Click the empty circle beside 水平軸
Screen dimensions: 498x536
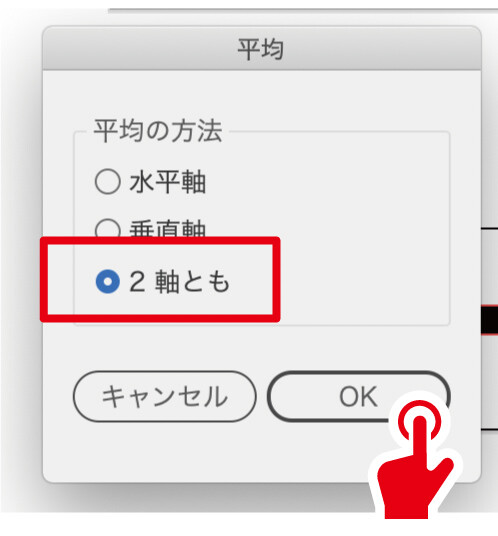(108, 182)
